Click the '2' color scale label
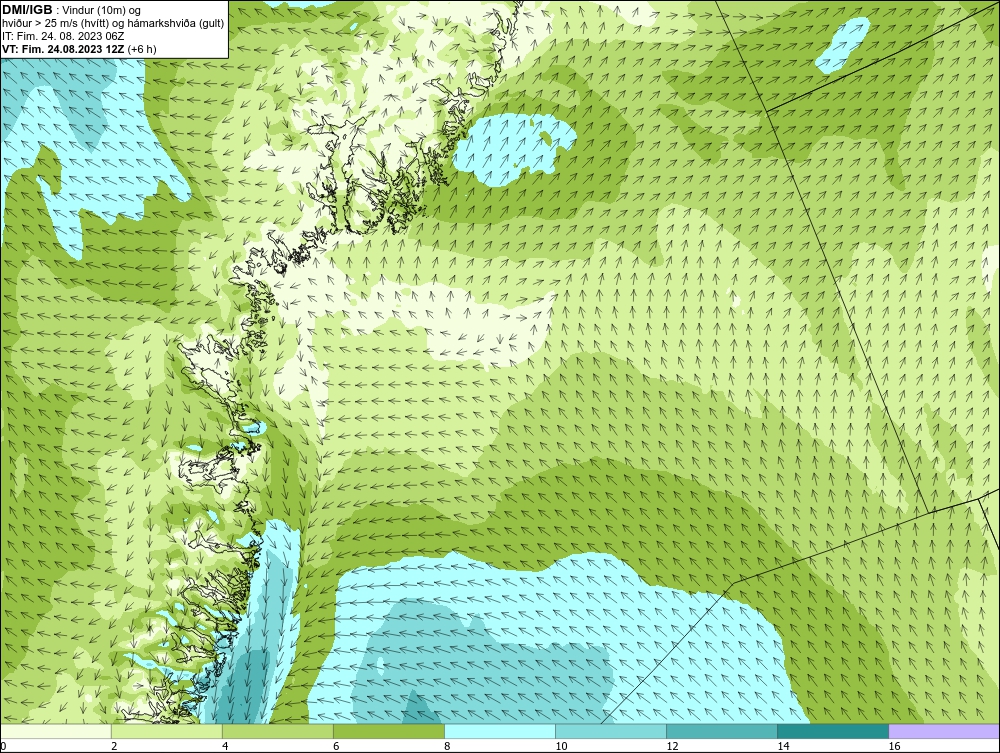This screenshot has height=753, width=1000. coord(114,746)
